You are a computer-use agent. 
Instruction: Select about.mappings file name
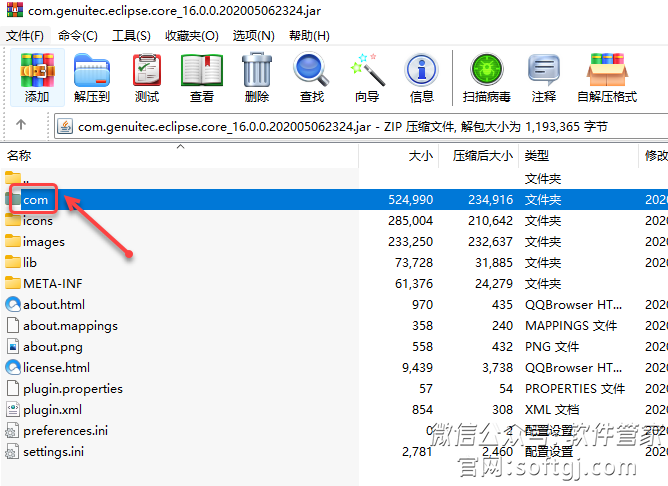coord(70,325)
